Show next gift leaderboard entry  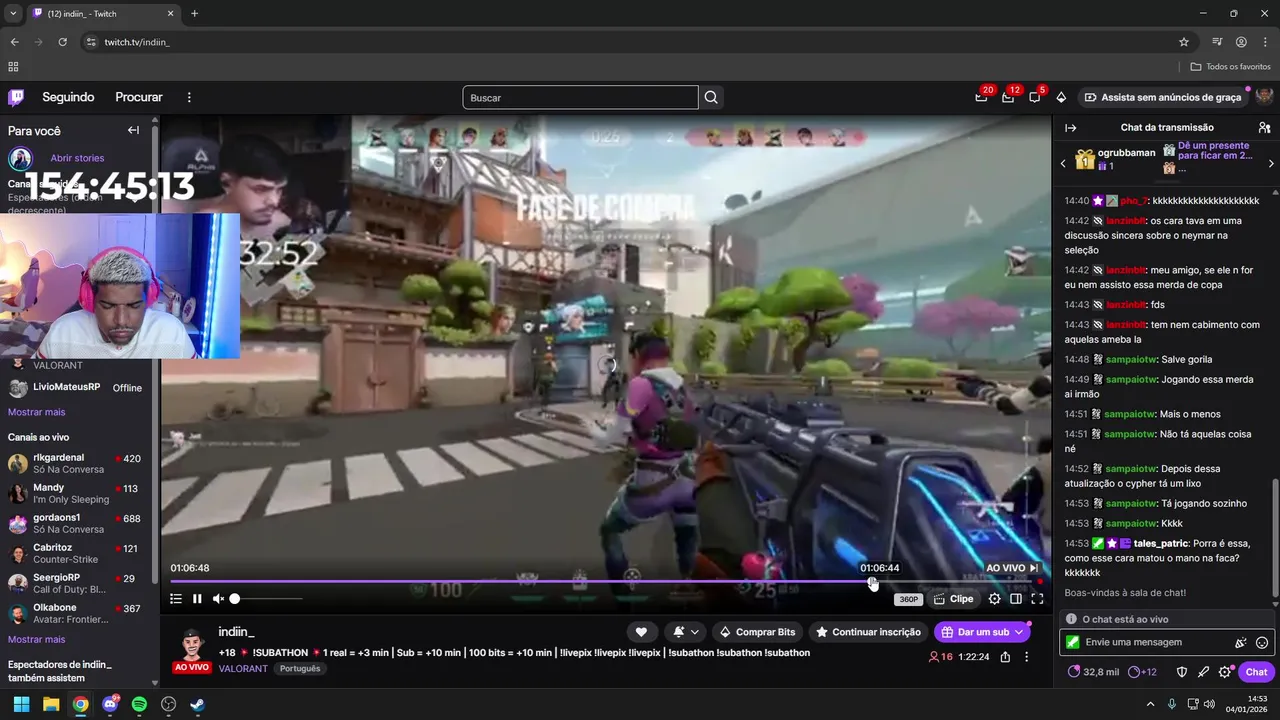1271,163
